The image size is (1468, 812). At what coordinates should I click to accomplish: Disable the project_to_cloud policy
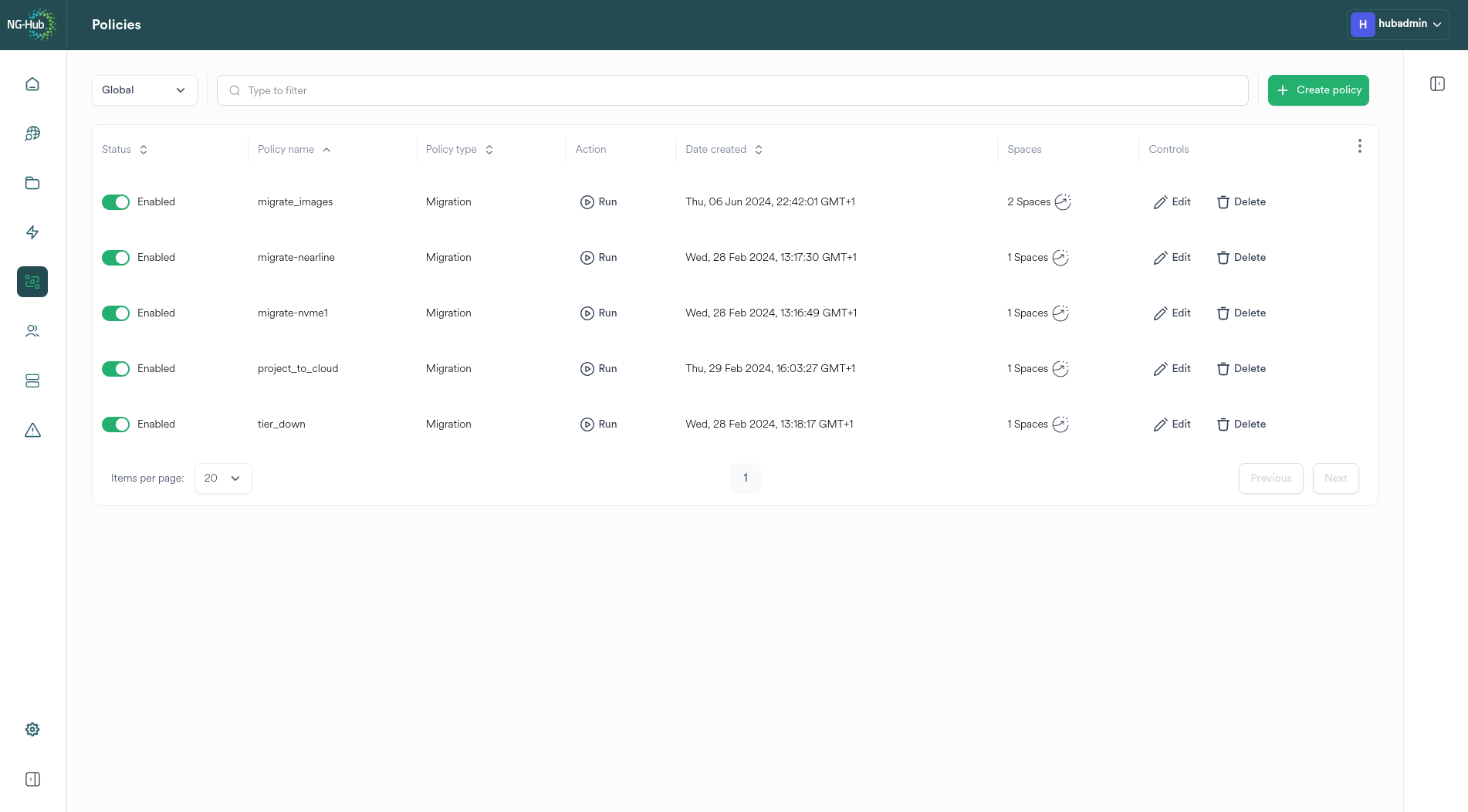click(116, 368)
